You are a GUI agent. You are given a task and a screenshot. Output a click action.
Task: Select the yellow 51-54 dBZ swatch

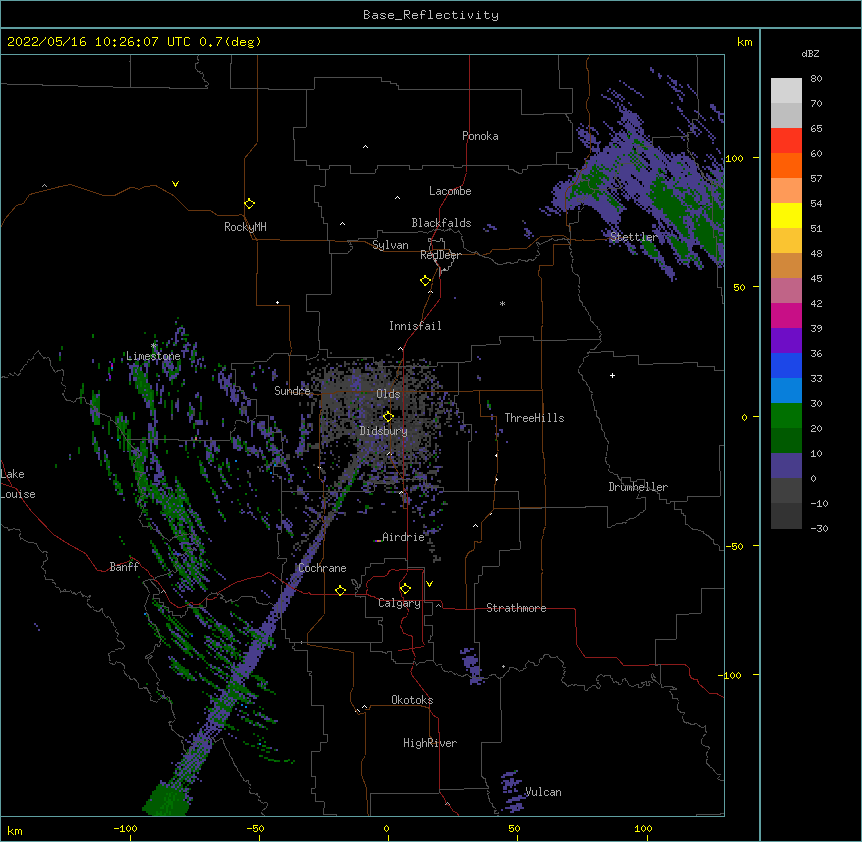(786, 215)
